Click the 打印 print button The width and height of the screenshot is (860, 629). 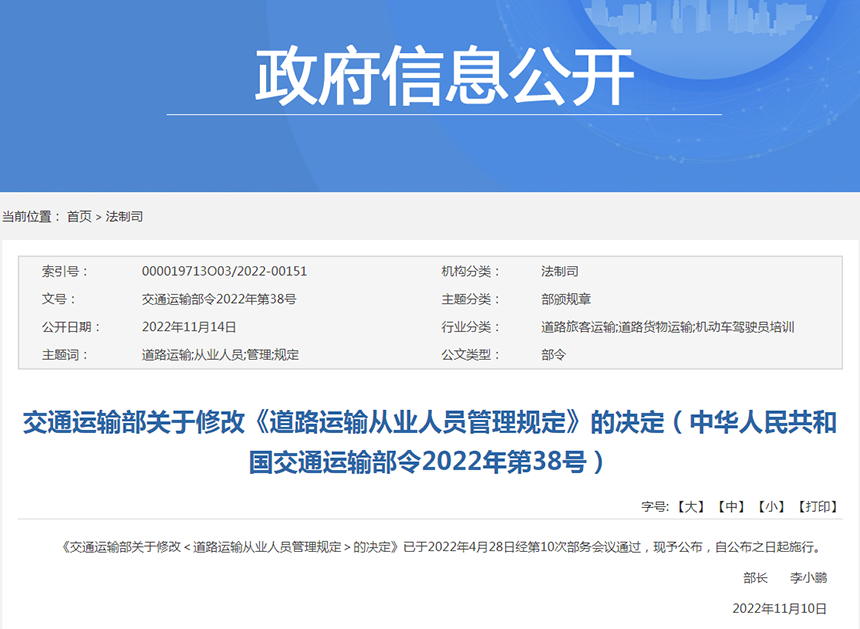pos(819,507)
